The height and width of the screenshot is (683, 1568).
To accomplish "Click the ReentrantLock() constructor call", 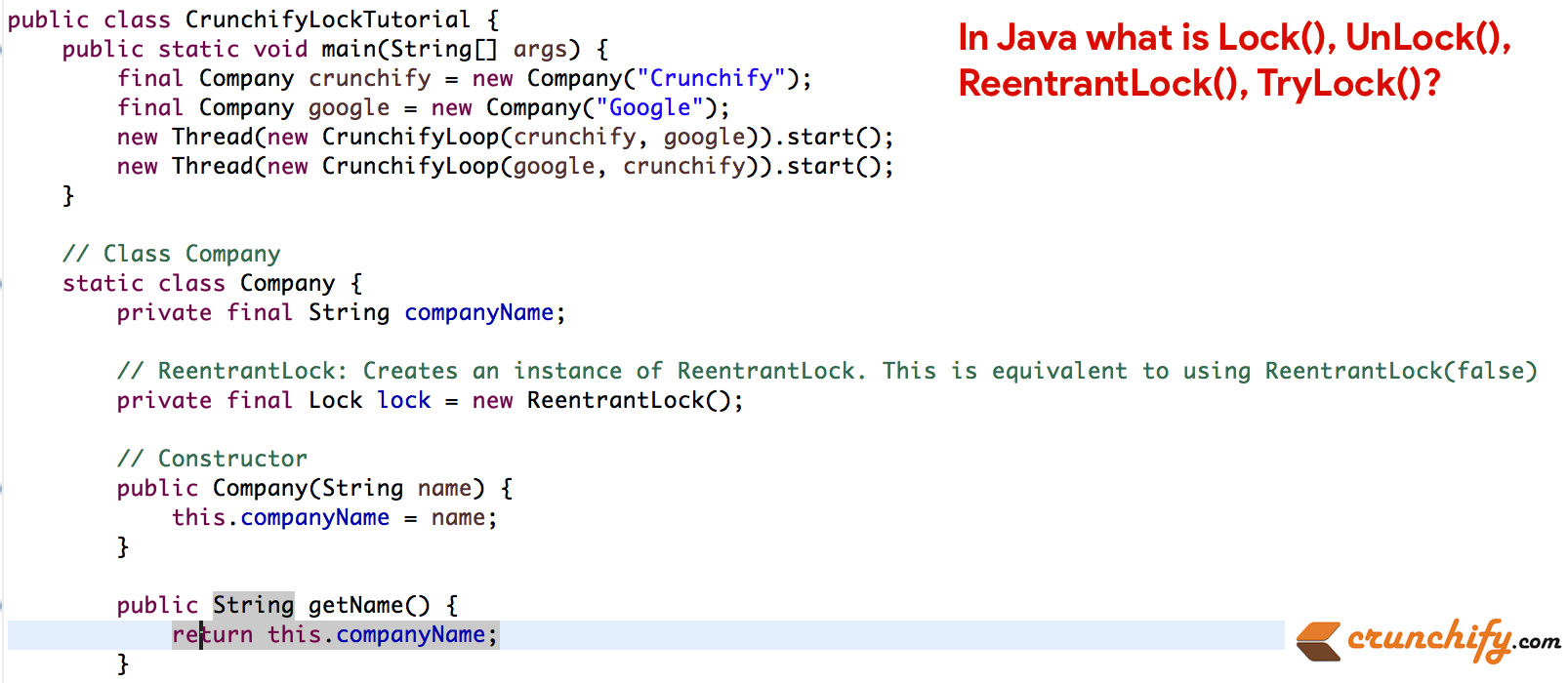I will click(634, 400).
